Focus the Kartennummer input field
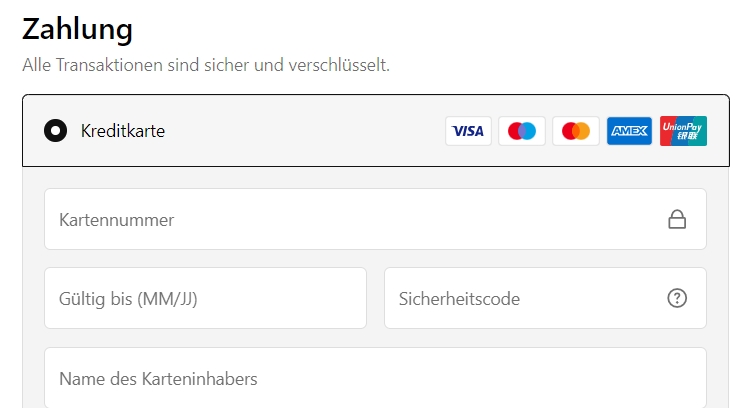 pos(375,219)
